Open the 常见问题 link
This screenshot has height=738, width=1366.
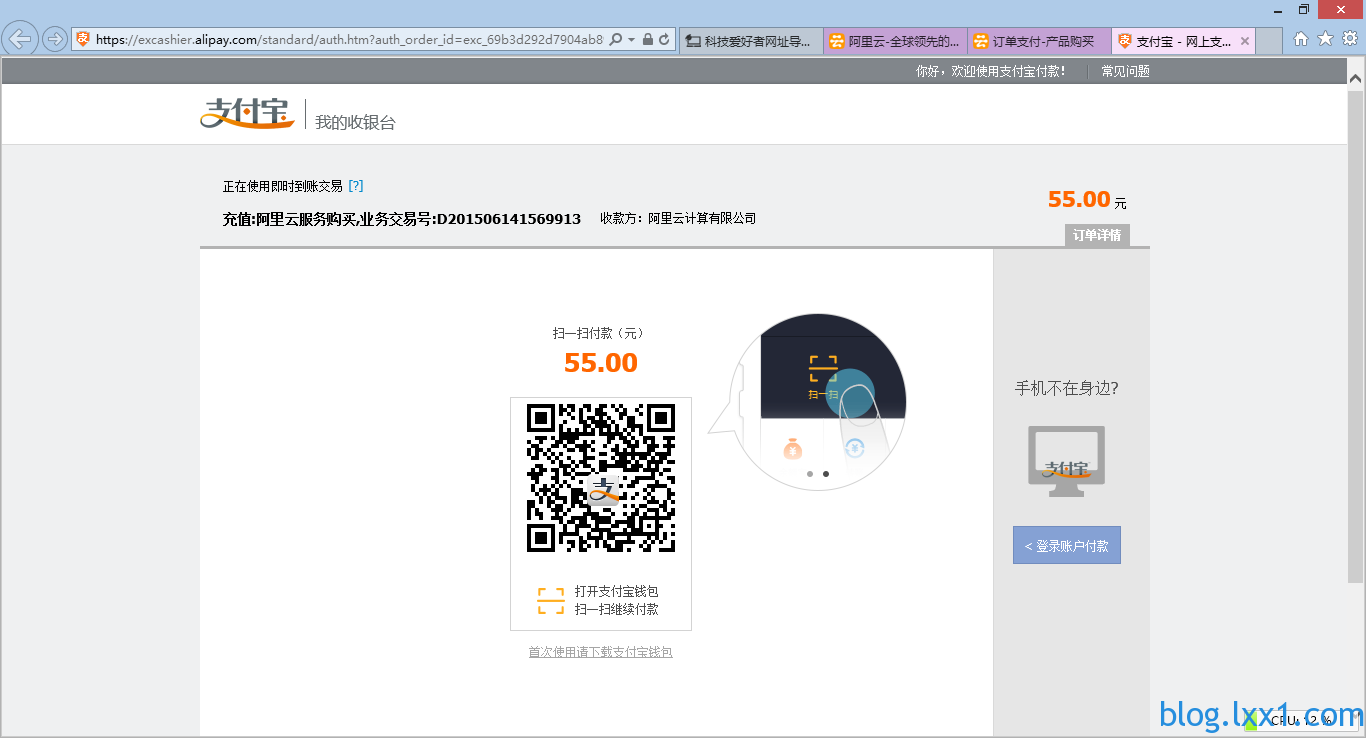(x=1125, y=71)
